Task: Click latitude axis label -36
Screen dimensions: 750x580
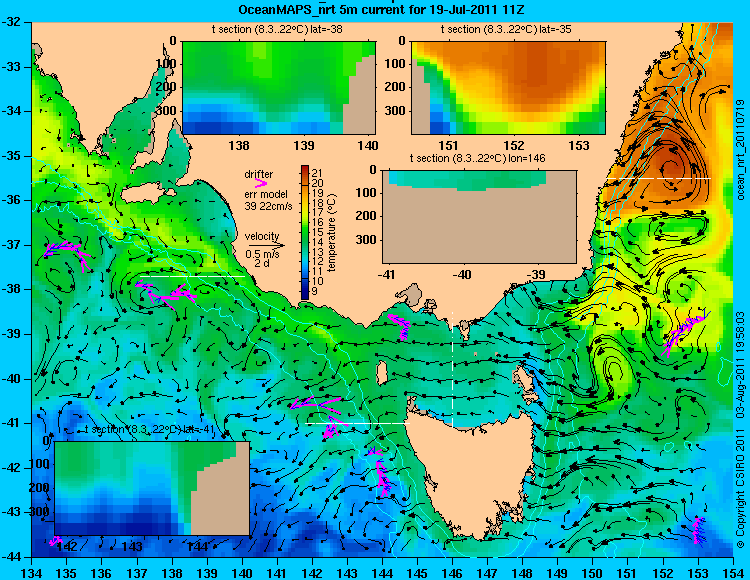Action: (13, 200)
